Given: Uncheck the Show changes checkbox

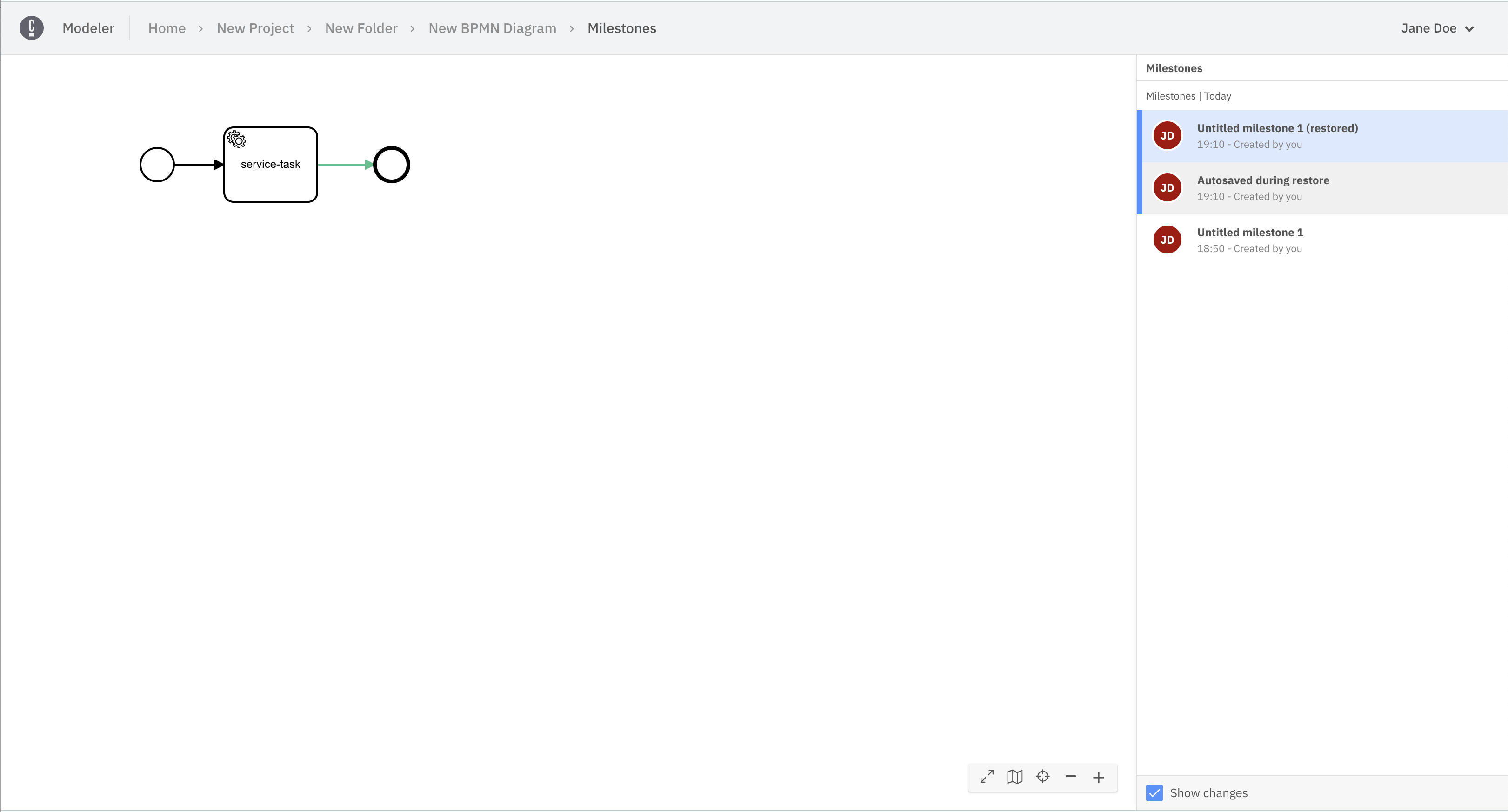Looking at the screenshot, I should pos(1154,792).
